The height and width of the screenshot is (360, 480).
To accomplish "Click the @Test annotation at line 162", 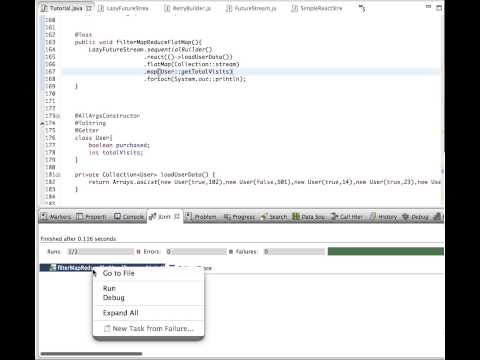I will [x=83, y=35].
